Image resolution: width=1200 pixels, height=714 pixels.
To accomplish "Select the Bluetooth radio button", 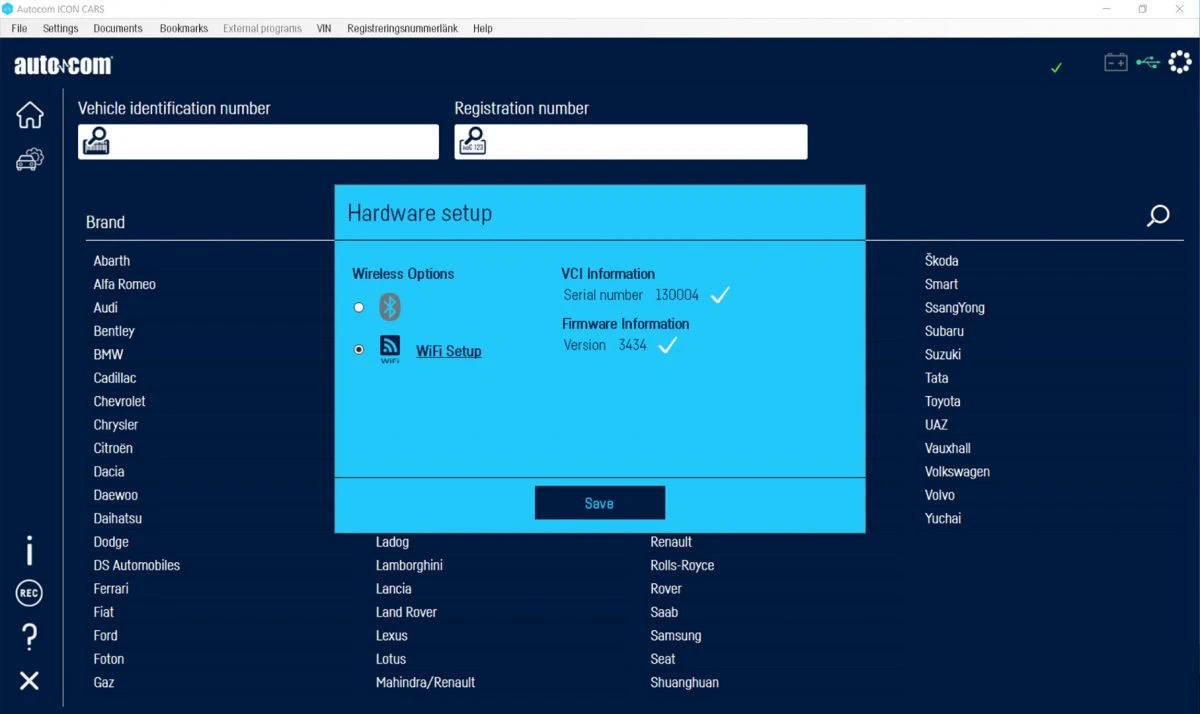I will pyautogui.click(x=359, y=307).
